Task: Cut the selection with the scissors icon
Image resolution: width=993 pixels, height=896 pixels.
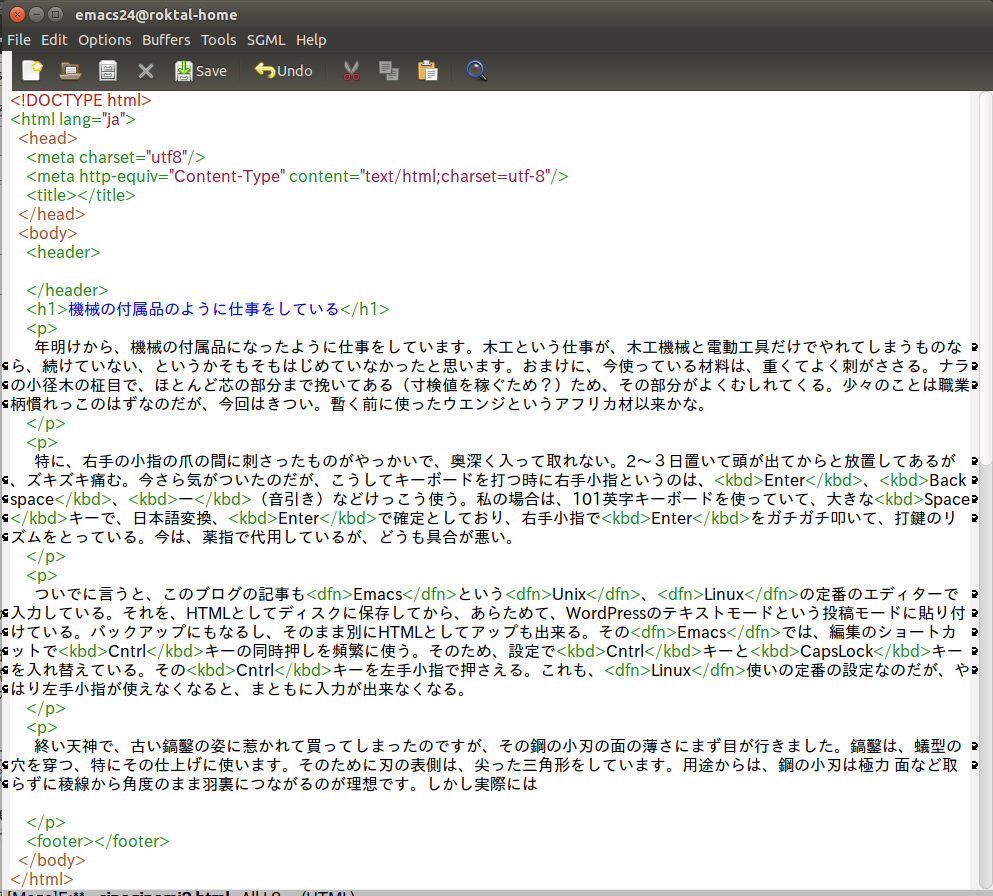Action: click(351, 70)
